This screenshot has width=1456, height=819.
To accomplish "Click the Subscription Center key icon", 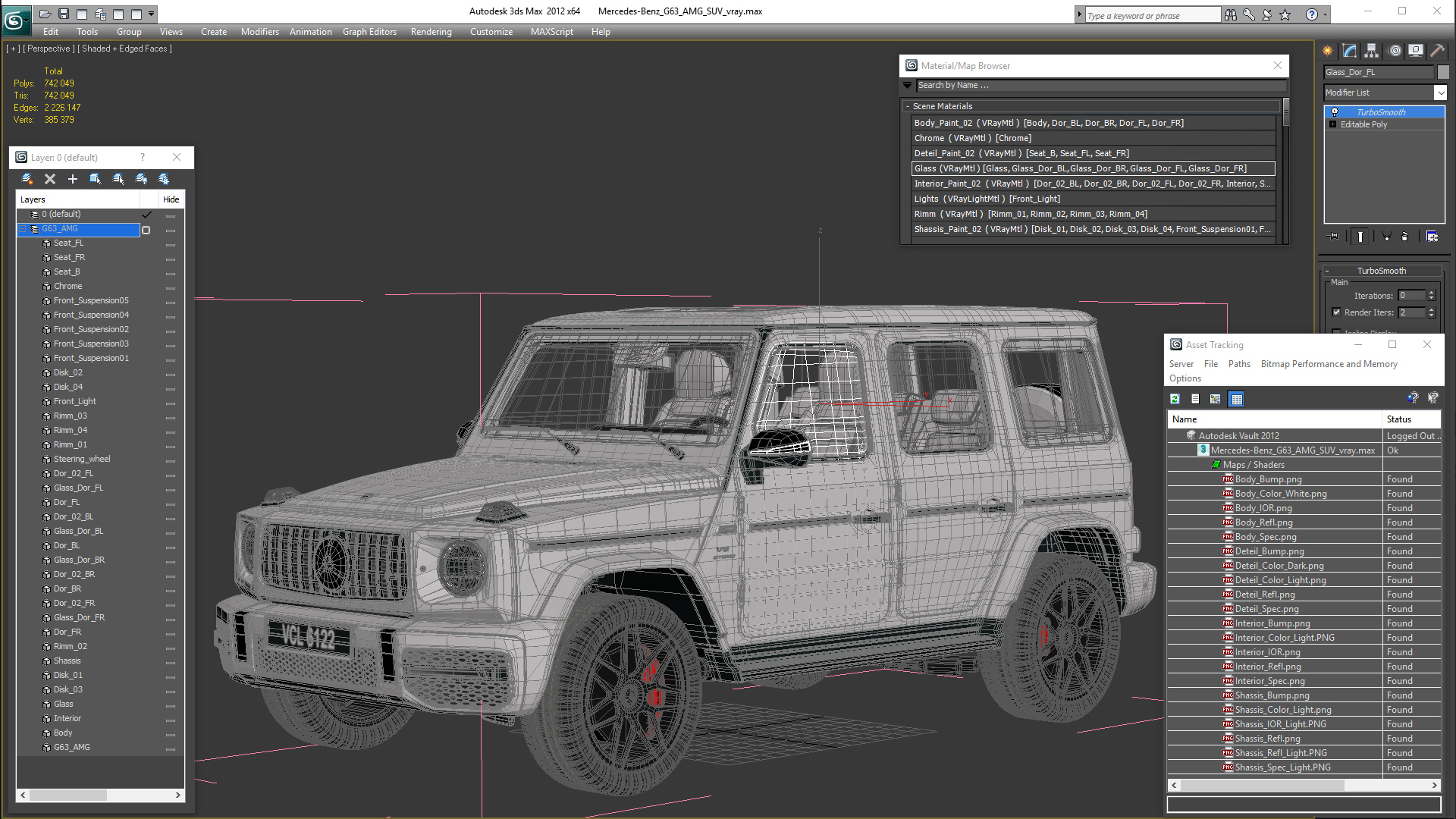I will pyautogui.click(x=1248, y=14).
